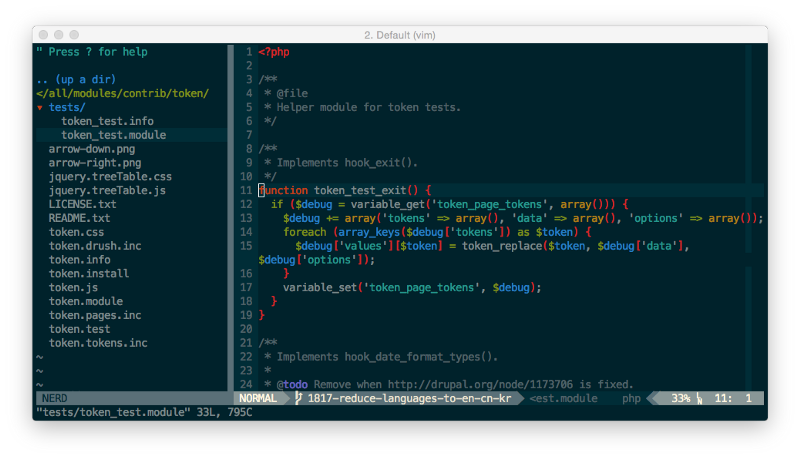The height and width of the screenshot is (459, 800).
Task: Open token_test.info in the tree
Action: click(107, 121)
